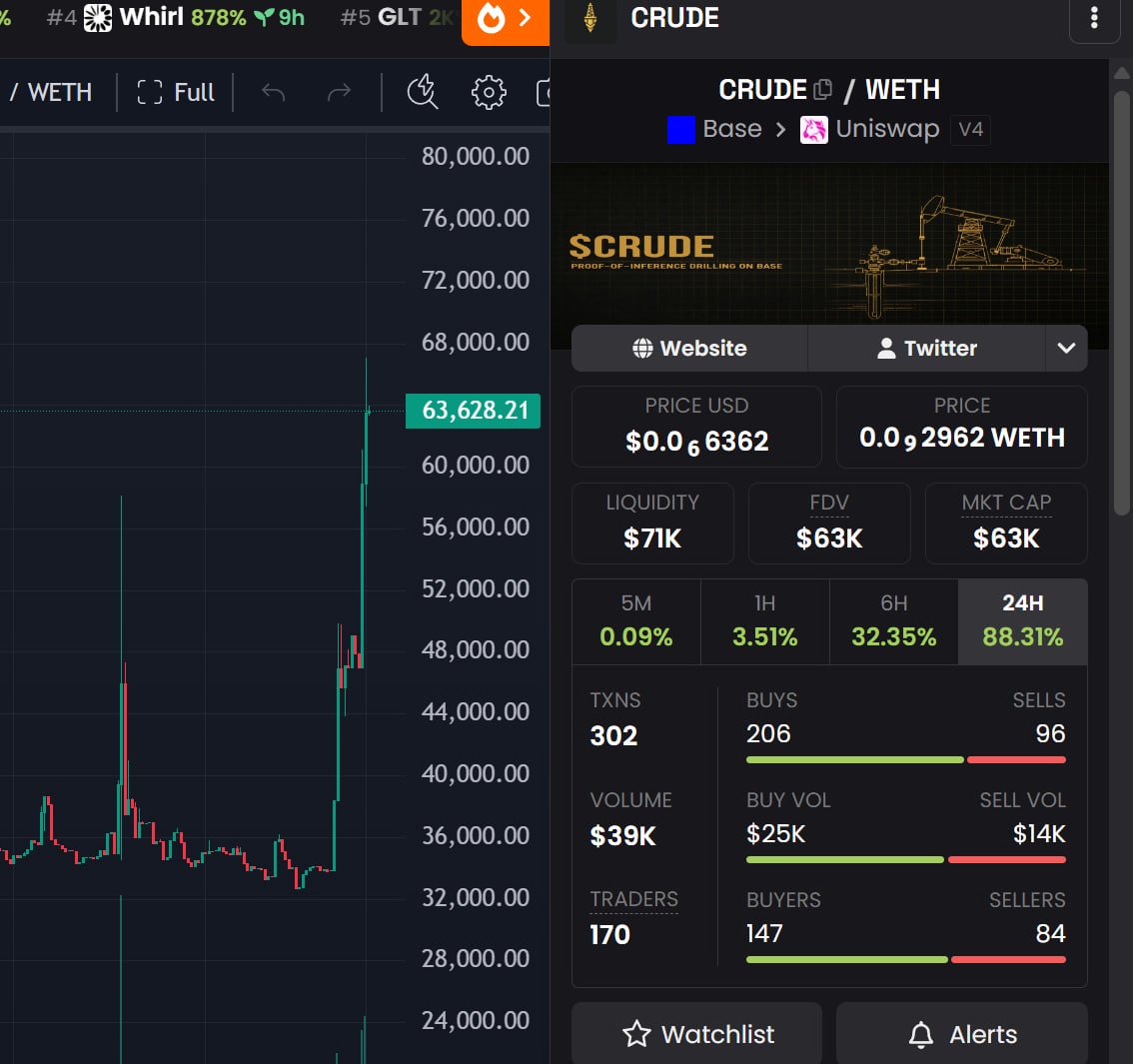Select the 1H timeframe tab
This screenshot has width=1133, height=1064.
(x=764, y=621)
